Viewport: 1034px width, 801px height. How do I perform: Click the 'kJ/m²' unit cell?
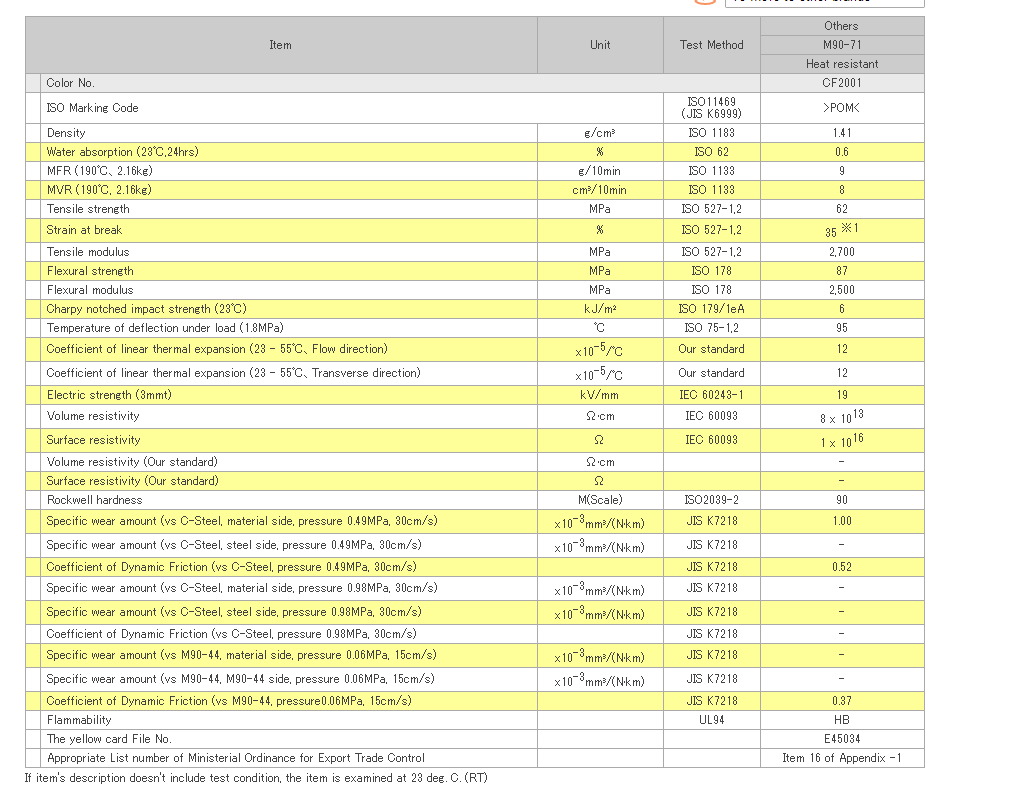600,309
